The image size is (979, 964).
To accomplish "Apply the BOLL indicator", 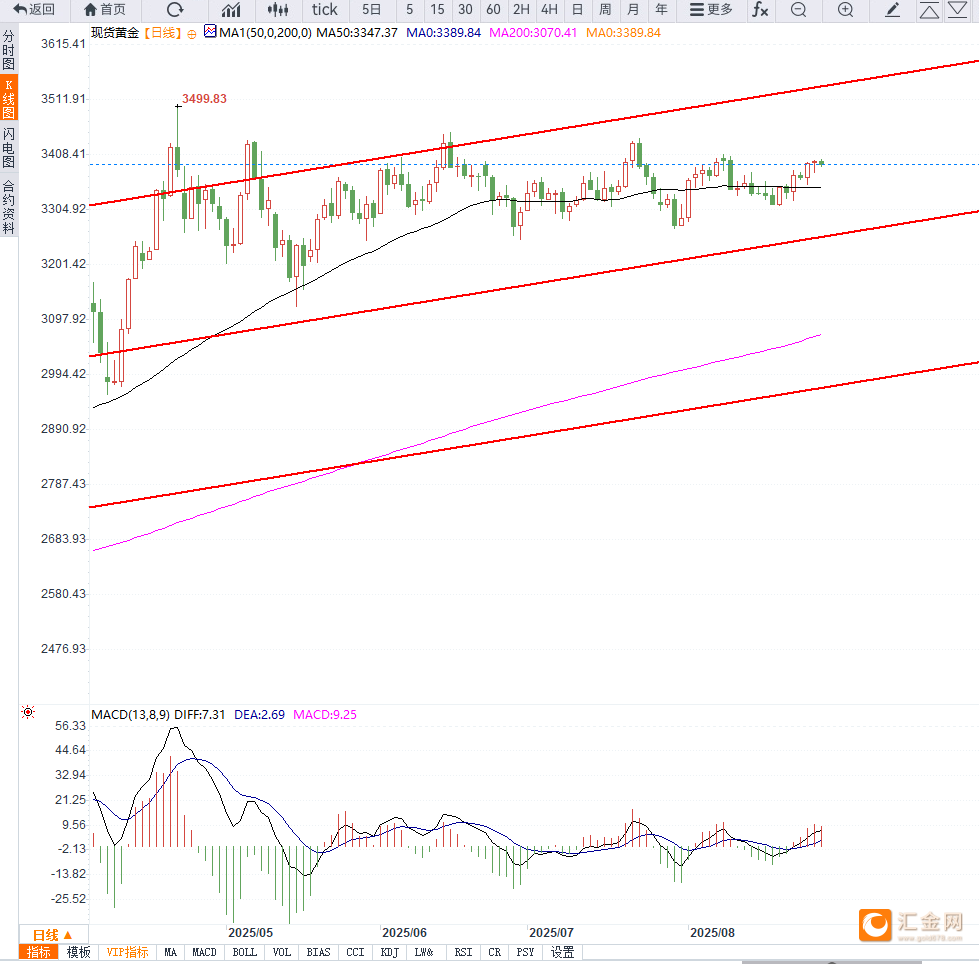I will pos(244,952).
